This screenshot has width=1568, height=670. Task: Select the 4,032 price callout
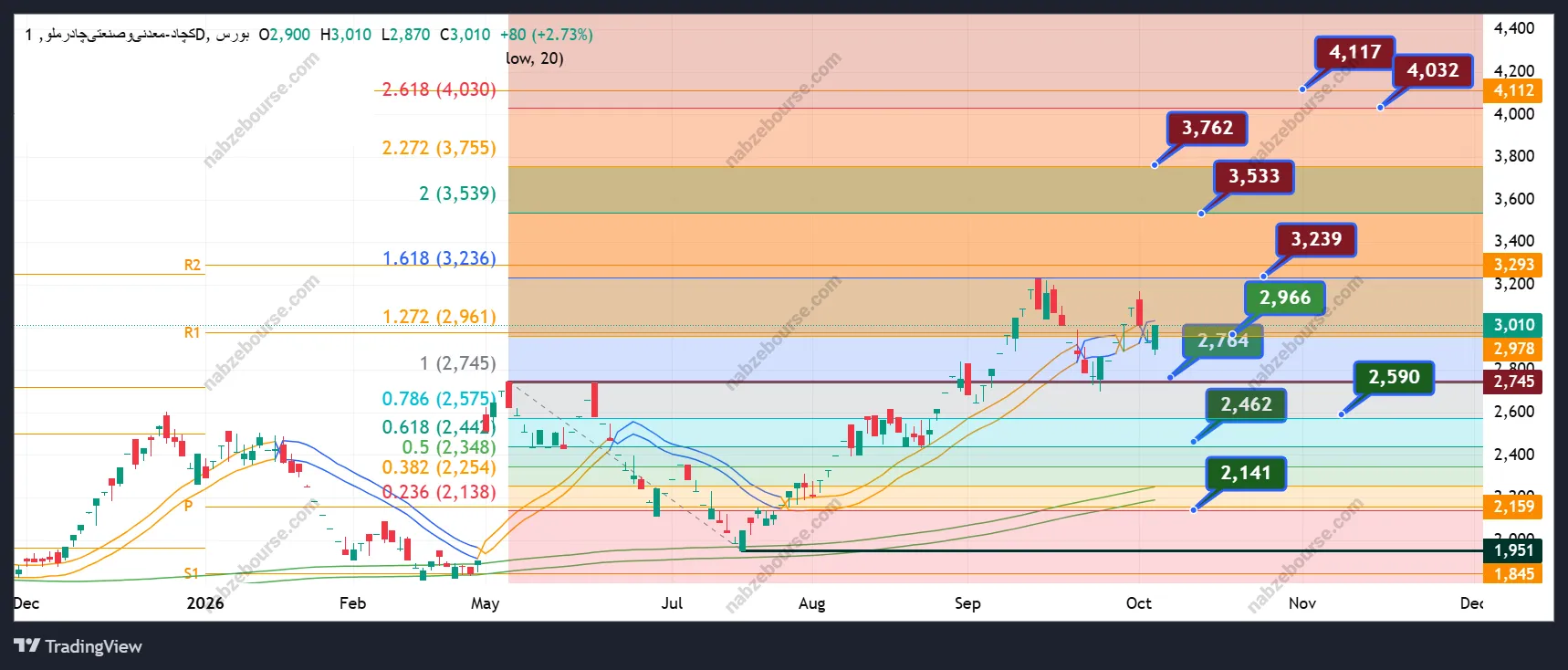coord(1432,70)
